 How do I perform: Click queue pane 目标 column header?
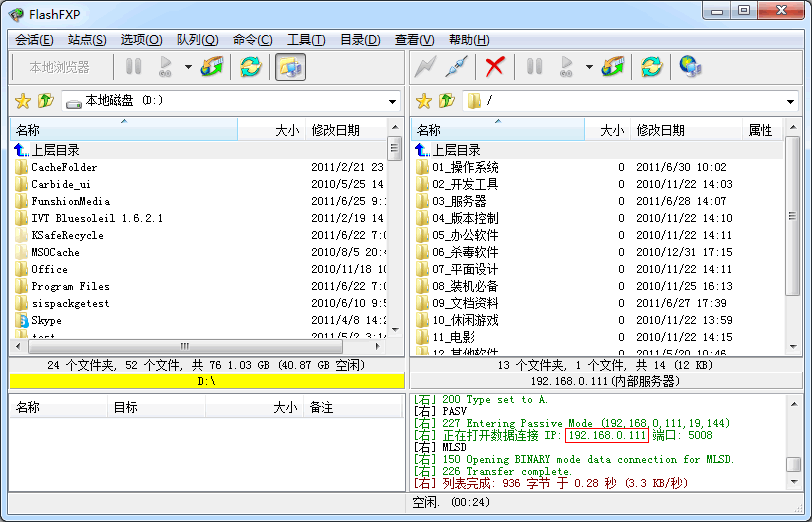(x=156, y=408)
